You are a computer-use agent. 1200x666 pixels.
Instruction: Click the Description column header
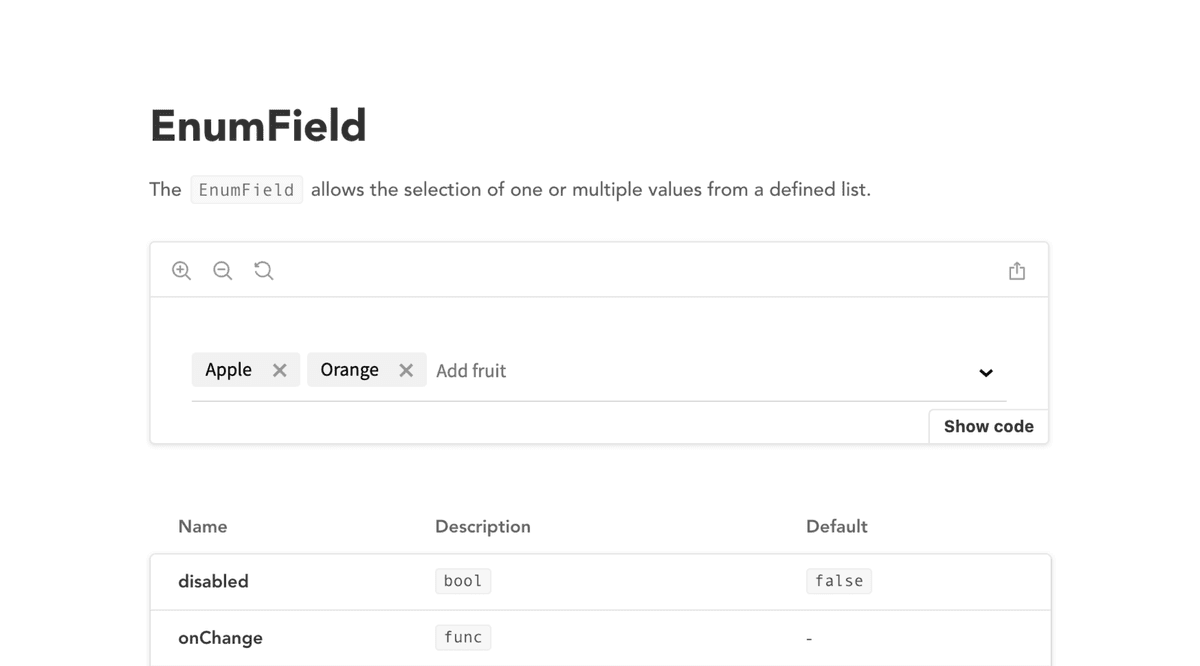(x=483, y=527)
